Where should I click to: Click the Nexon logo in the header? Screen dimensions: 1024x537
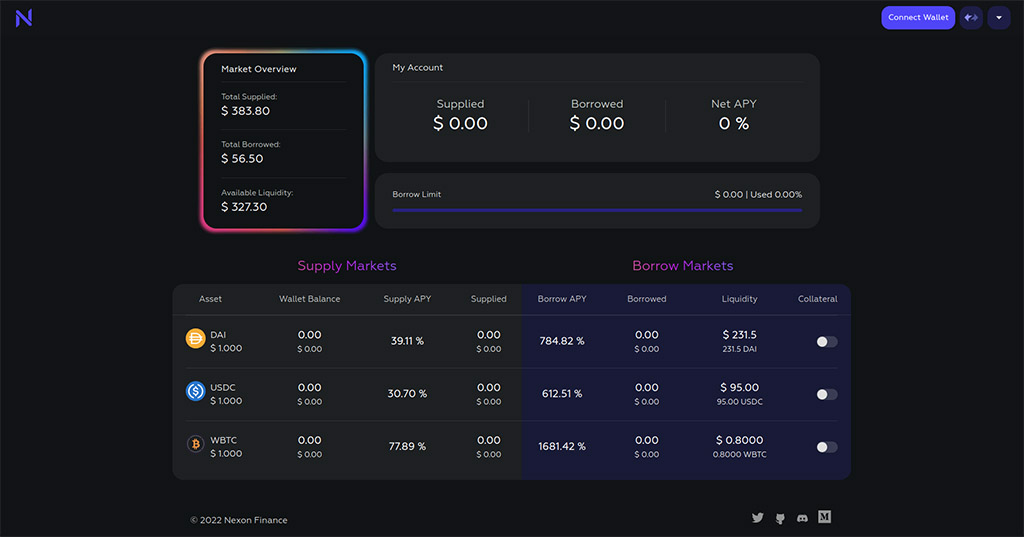(x=24, y=18)
